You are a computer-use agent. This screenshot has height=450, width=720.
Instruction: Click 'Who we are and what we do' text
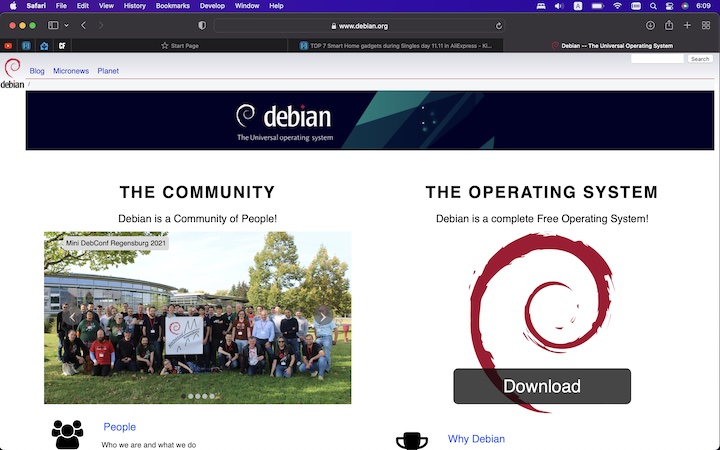tap(148, 444)
